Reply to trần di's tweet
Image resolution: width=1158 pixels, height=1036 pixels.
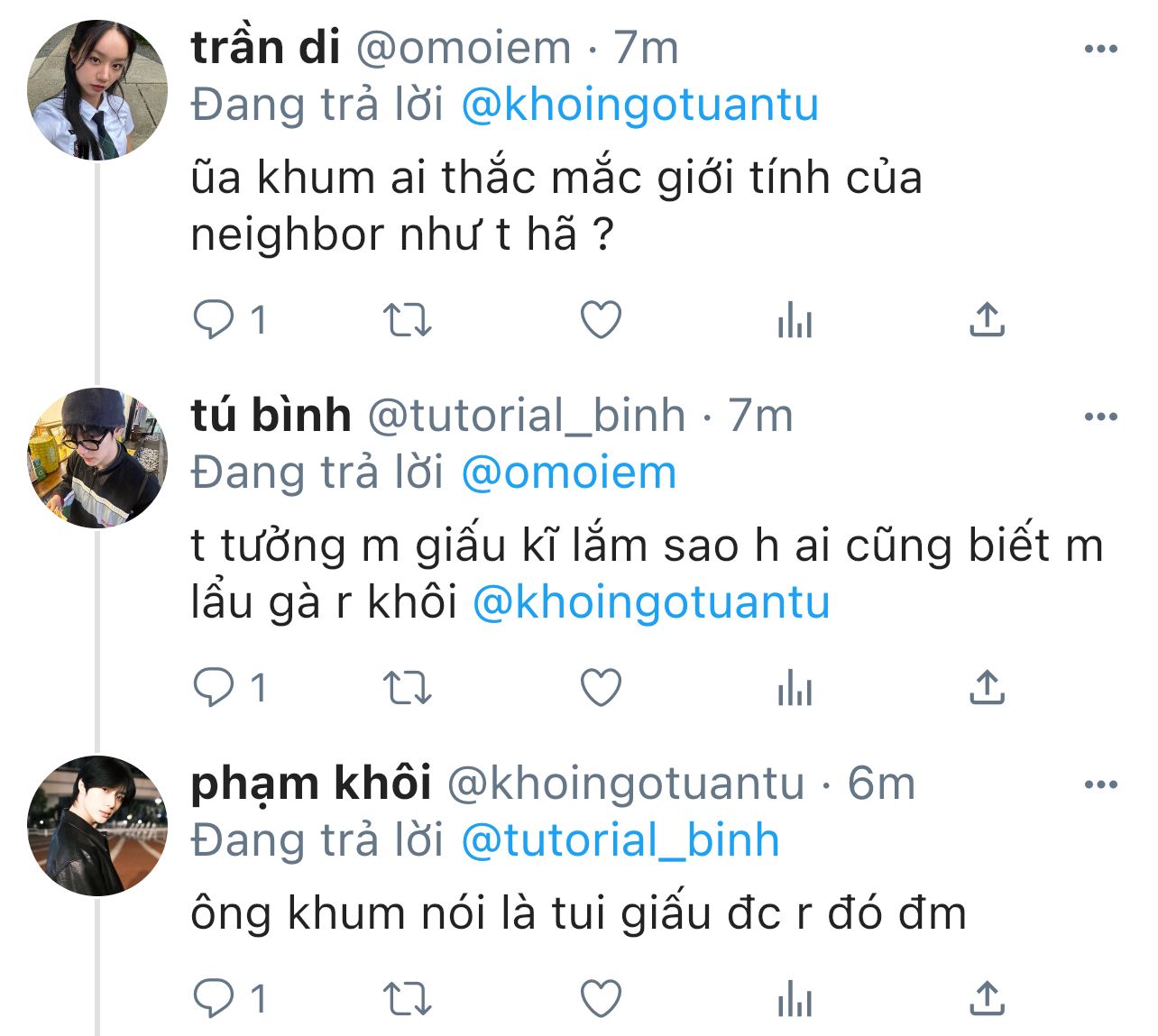[x=214, y=320]
